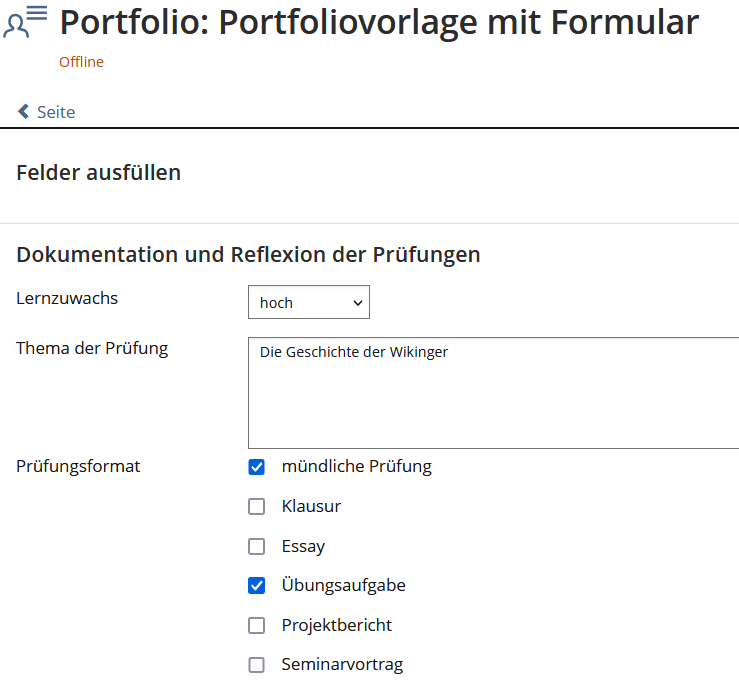
Task: Click the Essay option label text
Action: tap(303, 546)
